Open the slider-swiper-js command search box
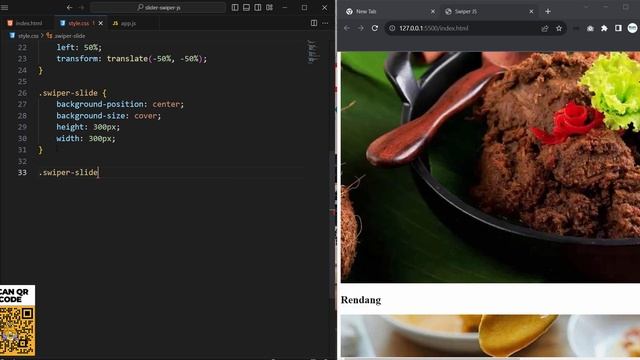640x360 pixels. click(x=158, y=7)
